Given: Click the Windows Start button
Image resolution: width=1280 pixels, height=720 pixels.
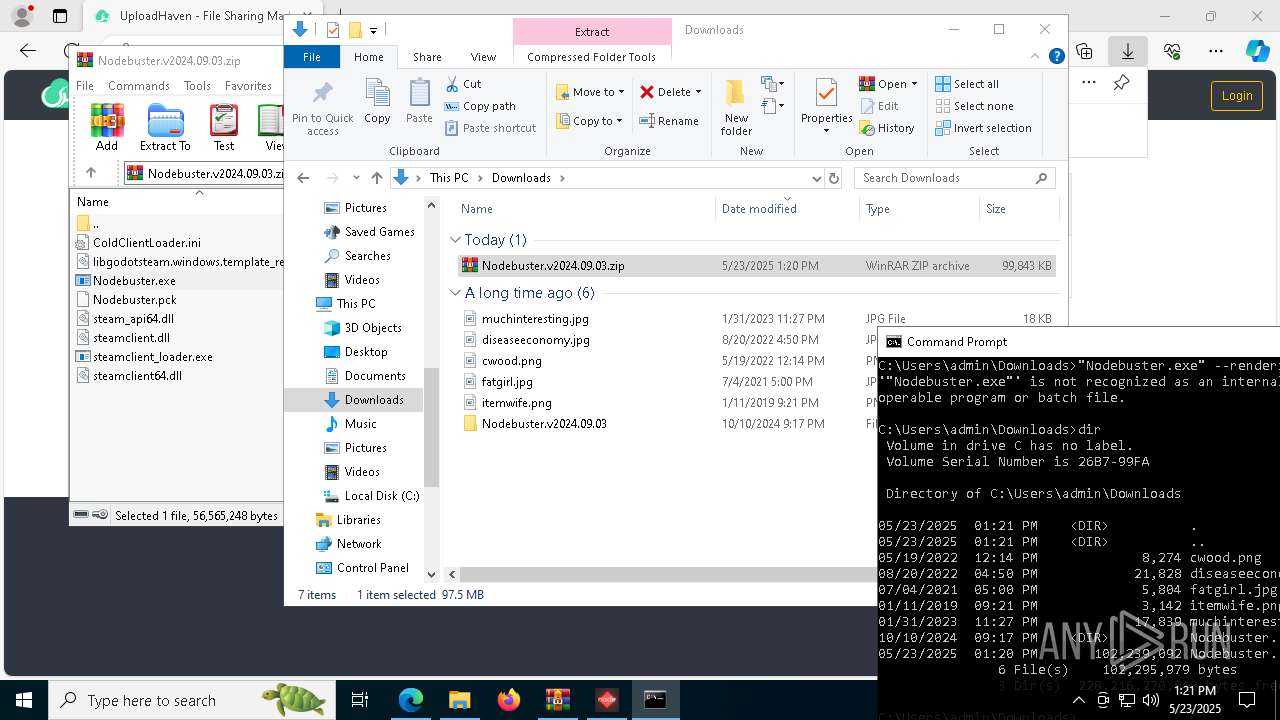Looking at the screenshot, I should pos(24,700).
